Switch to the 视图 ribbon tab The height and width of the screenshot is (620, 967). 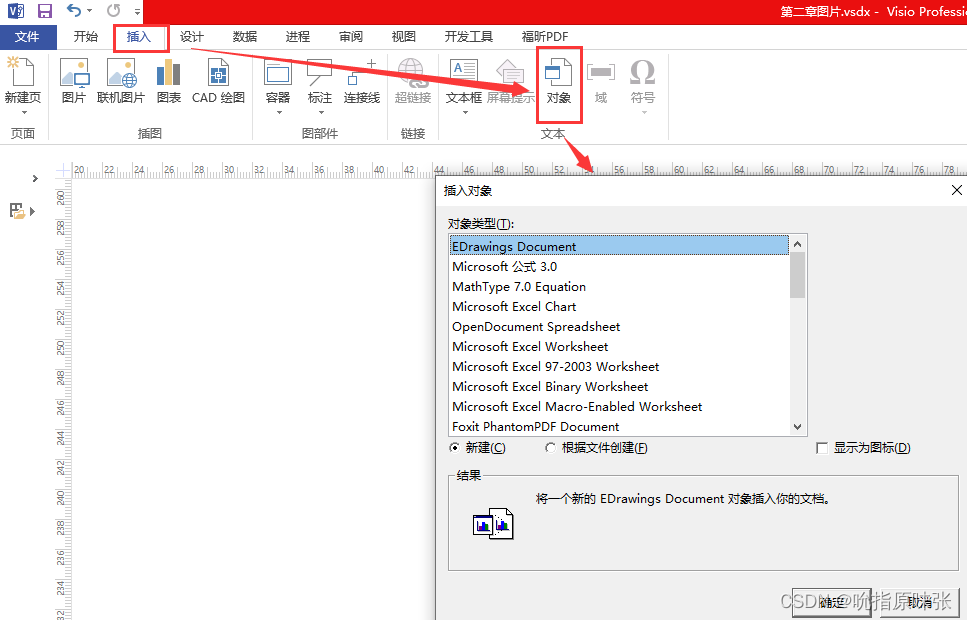(403, 37)
